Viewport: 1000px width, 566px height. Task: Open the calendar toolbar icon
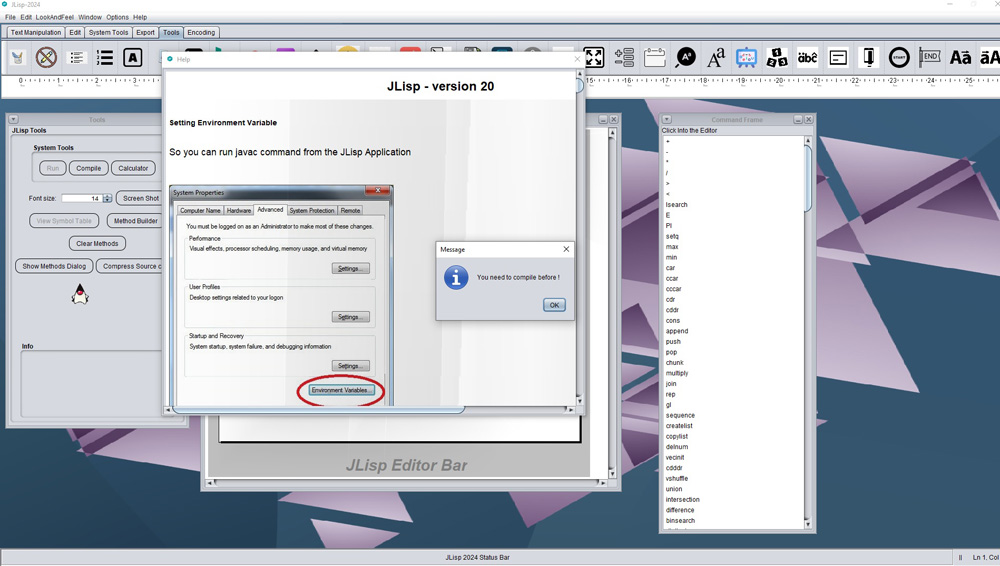click(655, 58)
